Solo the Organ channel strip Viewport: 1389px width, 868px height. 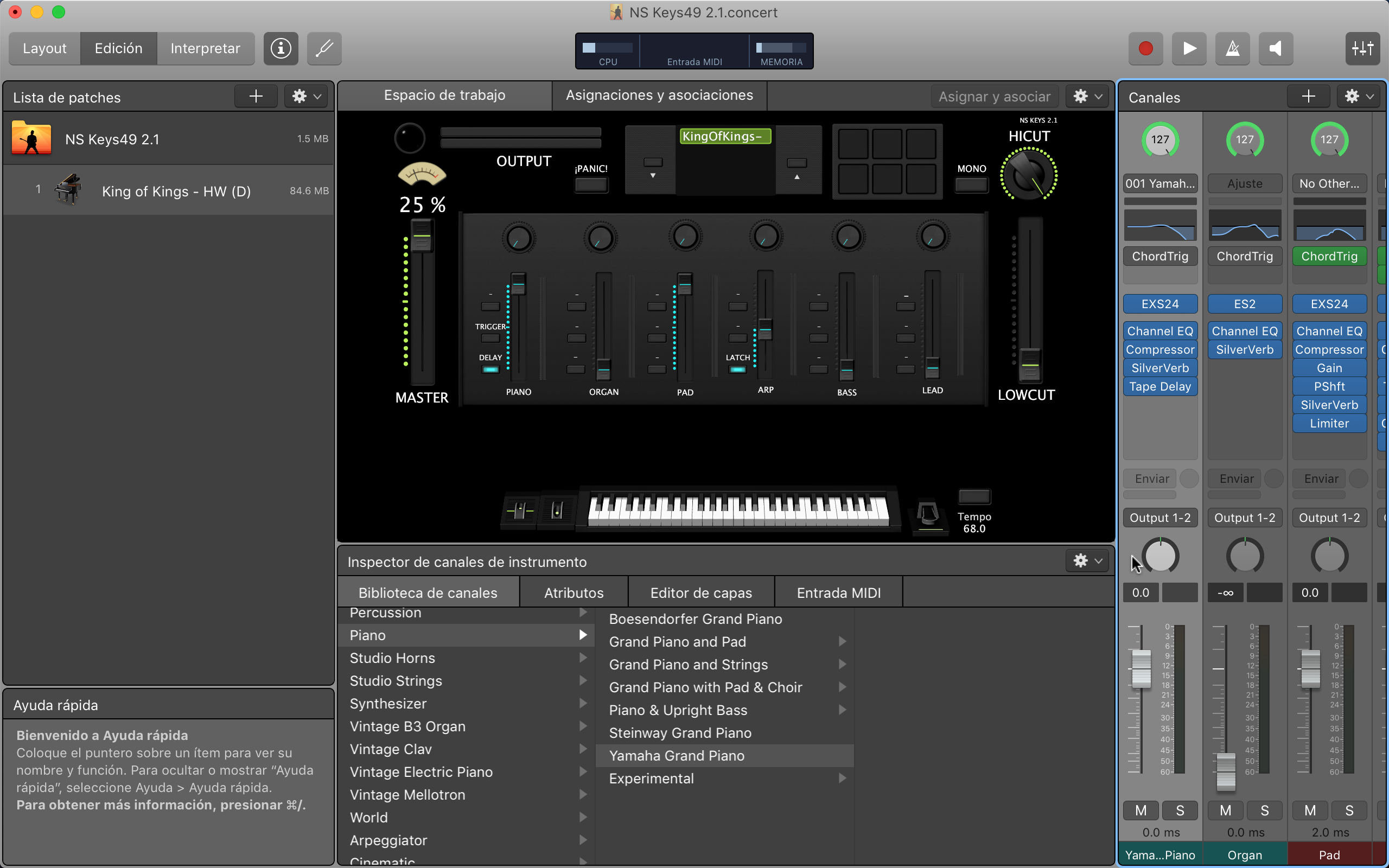pyautogui.click(x=1264, y=810)
